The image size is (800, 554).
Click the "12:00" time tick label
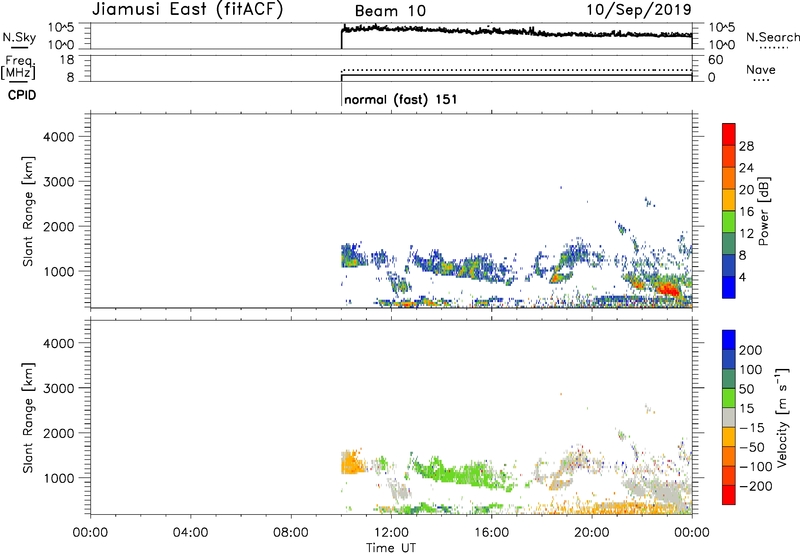pyautogui.click(x=391, y=533)
